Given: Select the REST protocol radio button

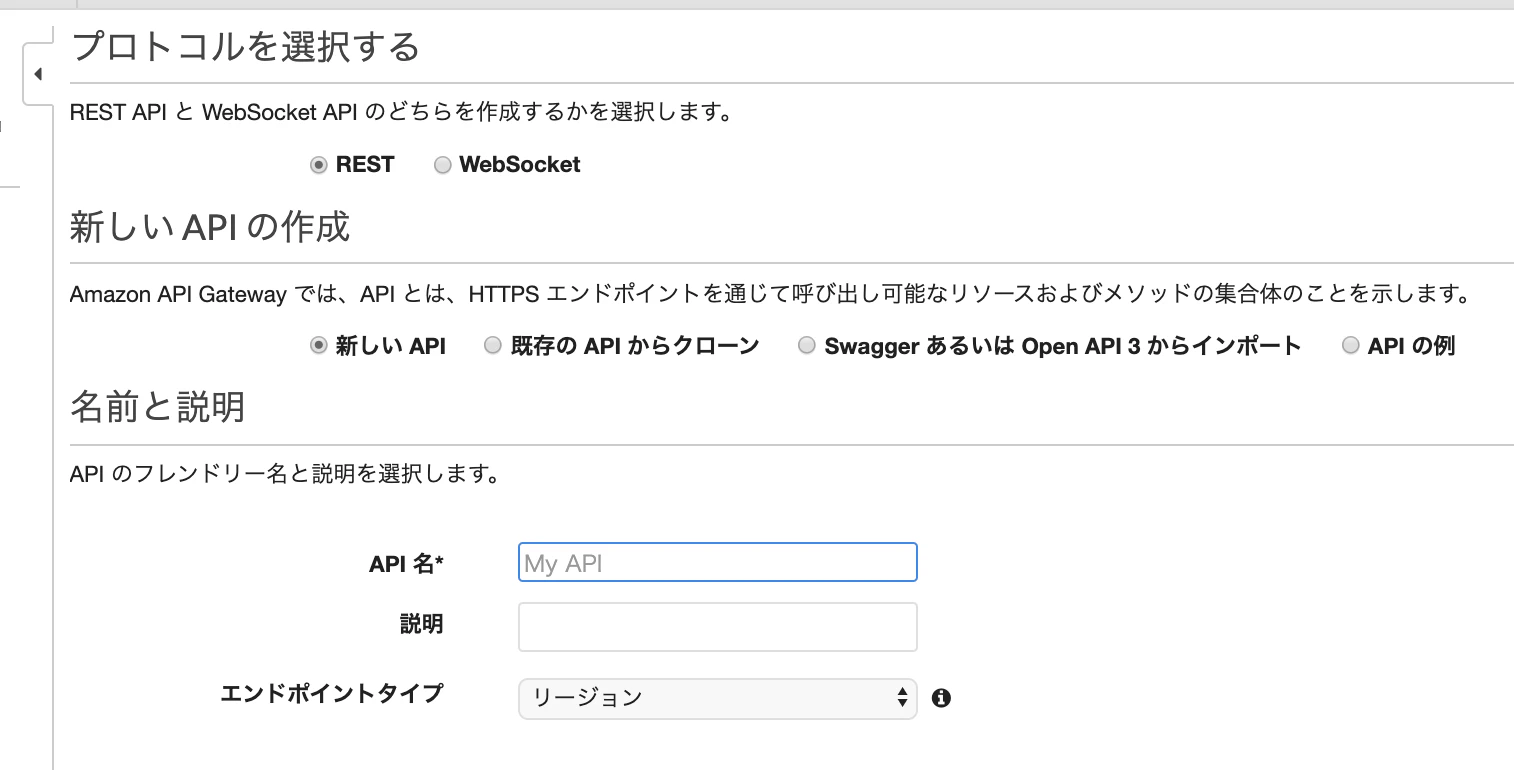Looking at the screenshot, I should pos(319,166).
